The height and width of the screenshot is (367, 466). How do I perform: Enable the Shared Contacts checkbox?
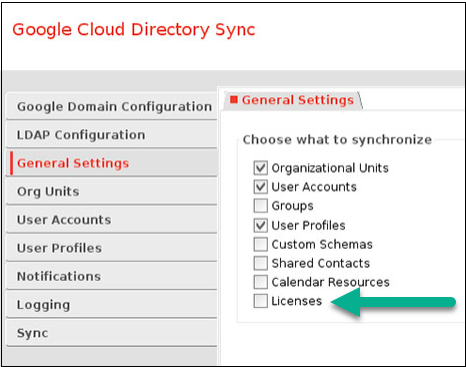[260, 263]
